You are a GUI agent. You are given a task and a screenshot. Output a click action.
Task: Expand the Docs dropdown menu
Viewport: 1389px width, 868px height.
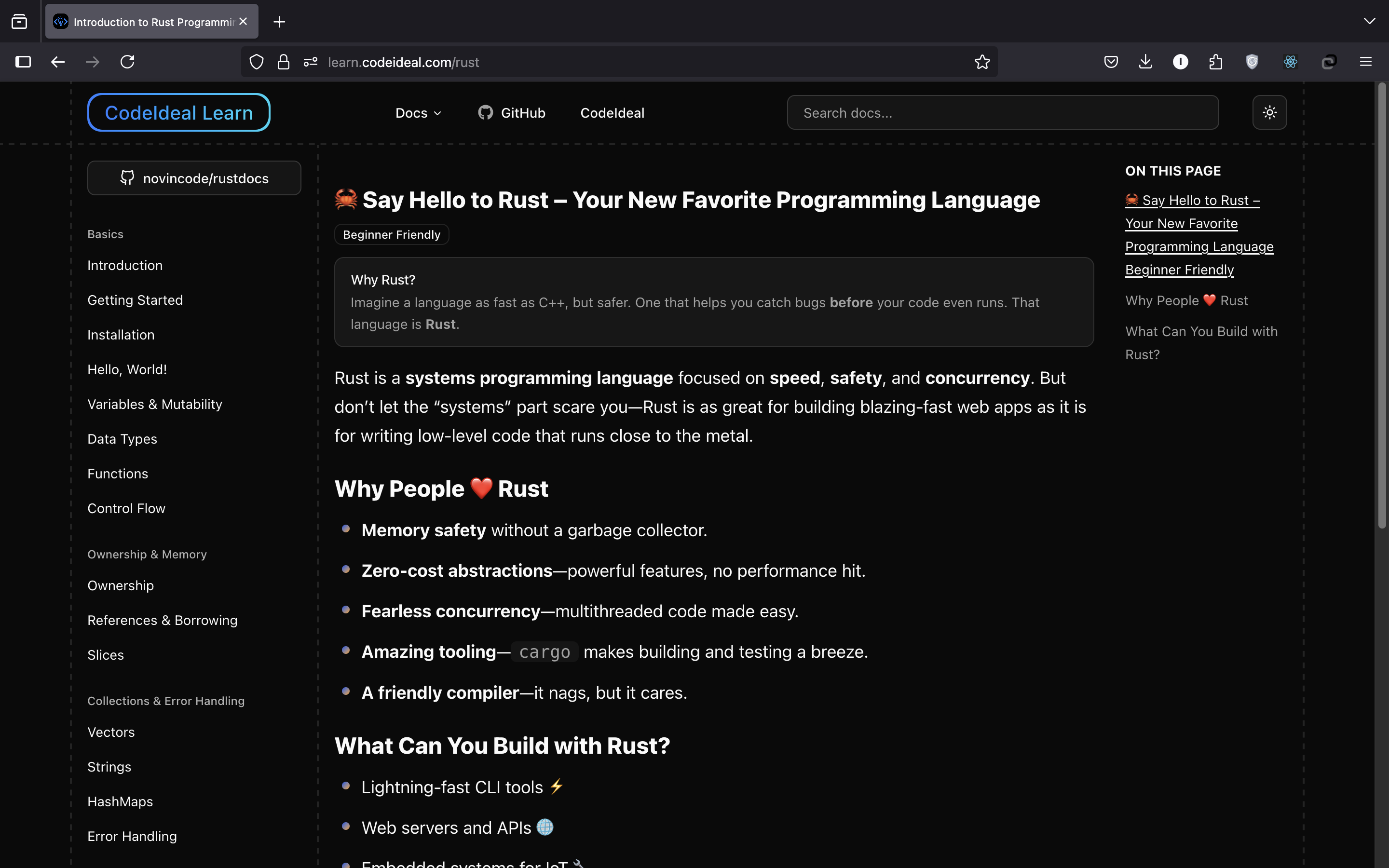coord(418,113)
